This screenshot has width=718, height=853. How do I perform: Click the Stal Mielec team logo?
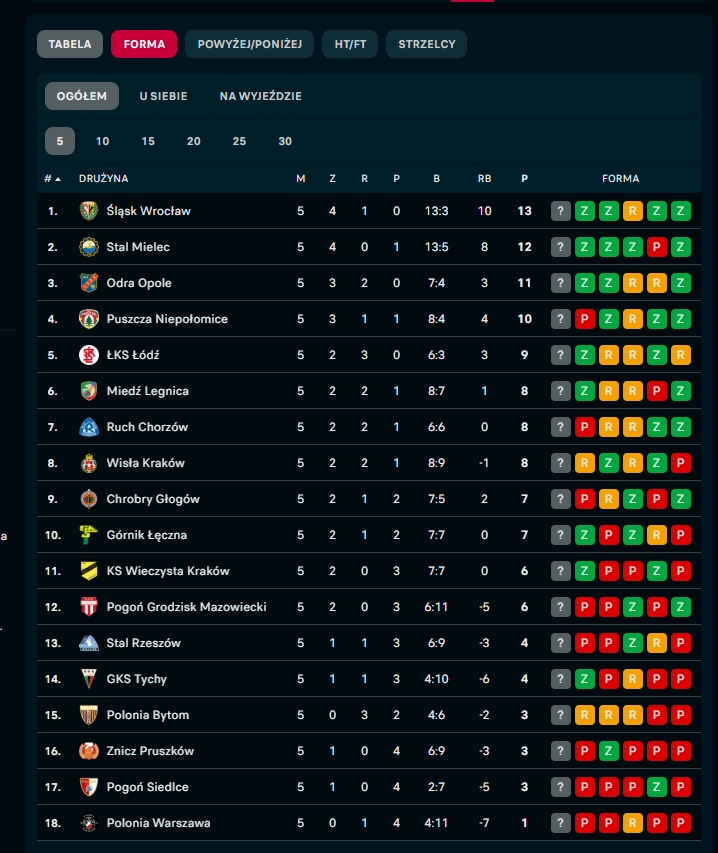click(88, 247)
